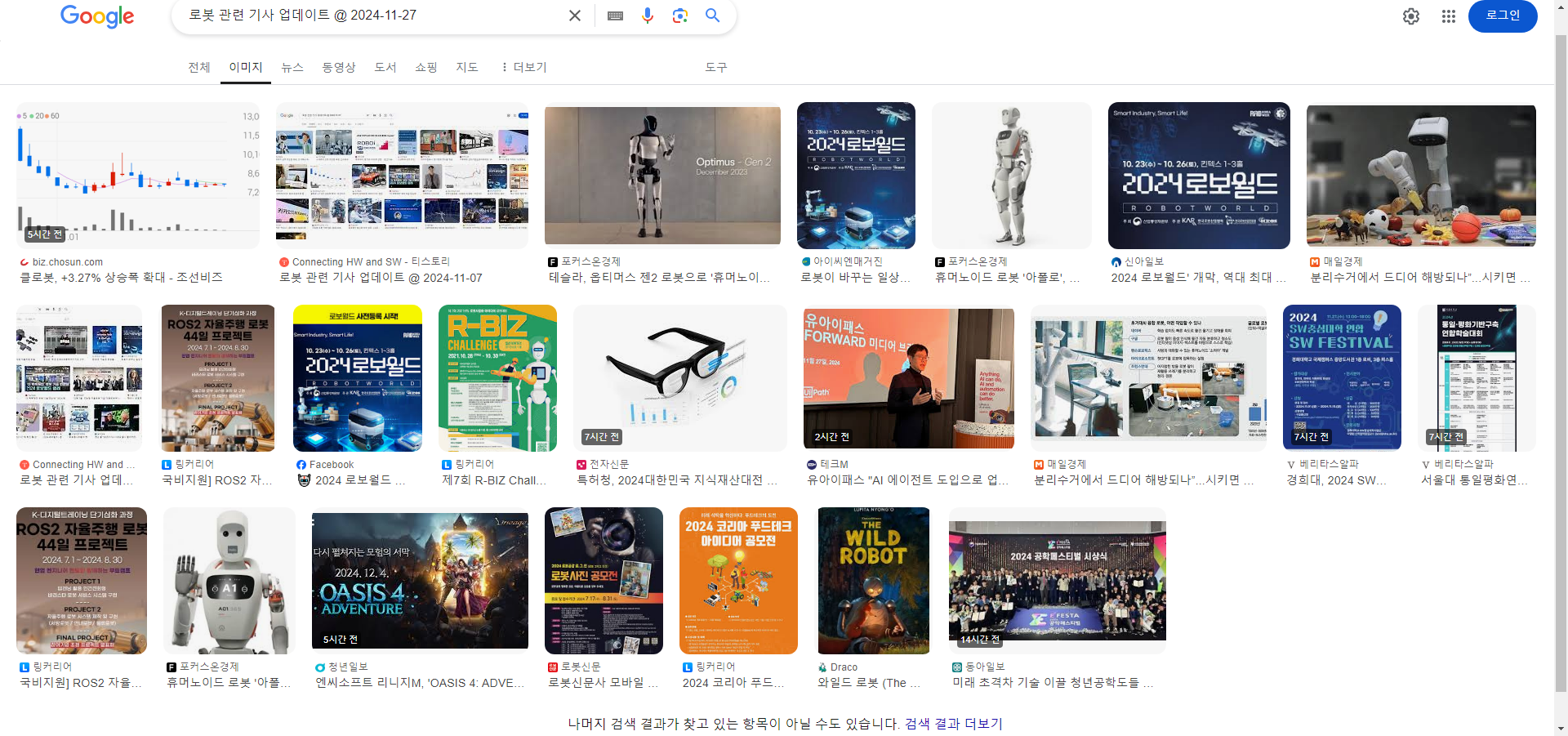Viewport: 1568px width, 736px height.
Task: Click the magnifier search button
Action: click(713, 16)
